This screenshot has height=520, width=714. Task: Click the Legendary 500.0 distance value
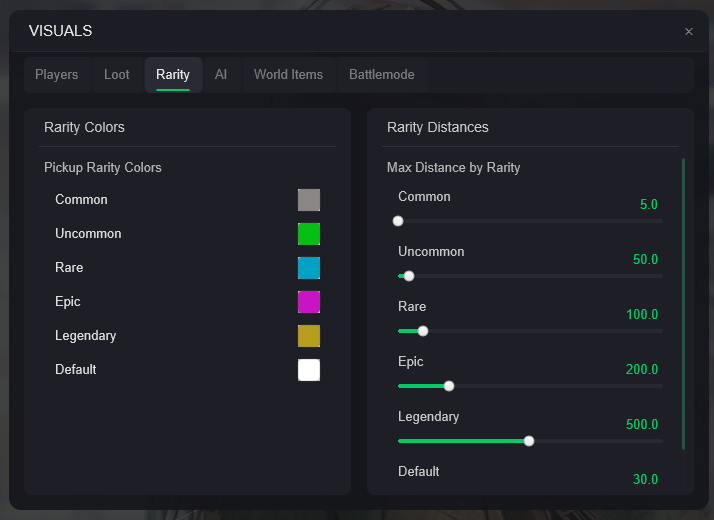(x=642, y=424)
